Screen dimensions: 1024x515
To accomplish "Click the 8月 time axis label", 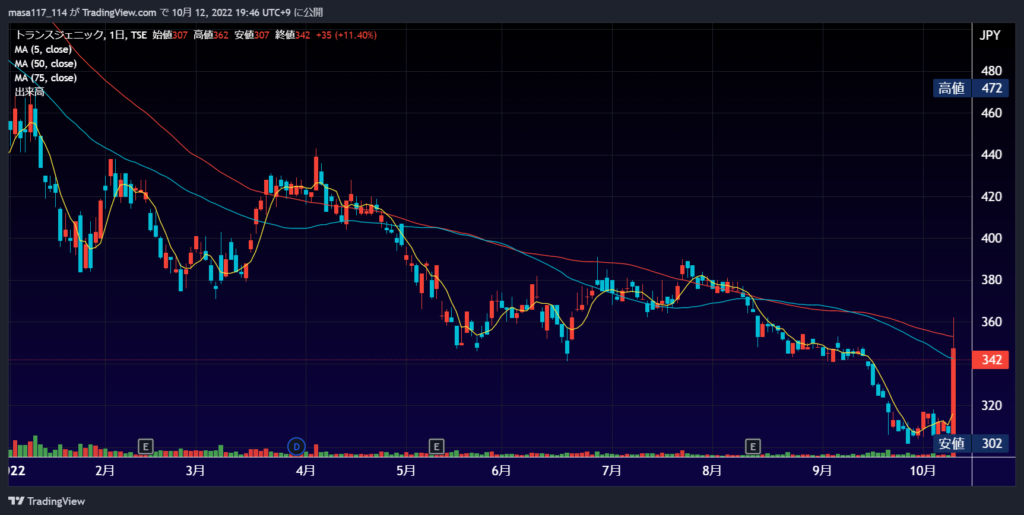I will pyautogui.click(x=712, y=471).
